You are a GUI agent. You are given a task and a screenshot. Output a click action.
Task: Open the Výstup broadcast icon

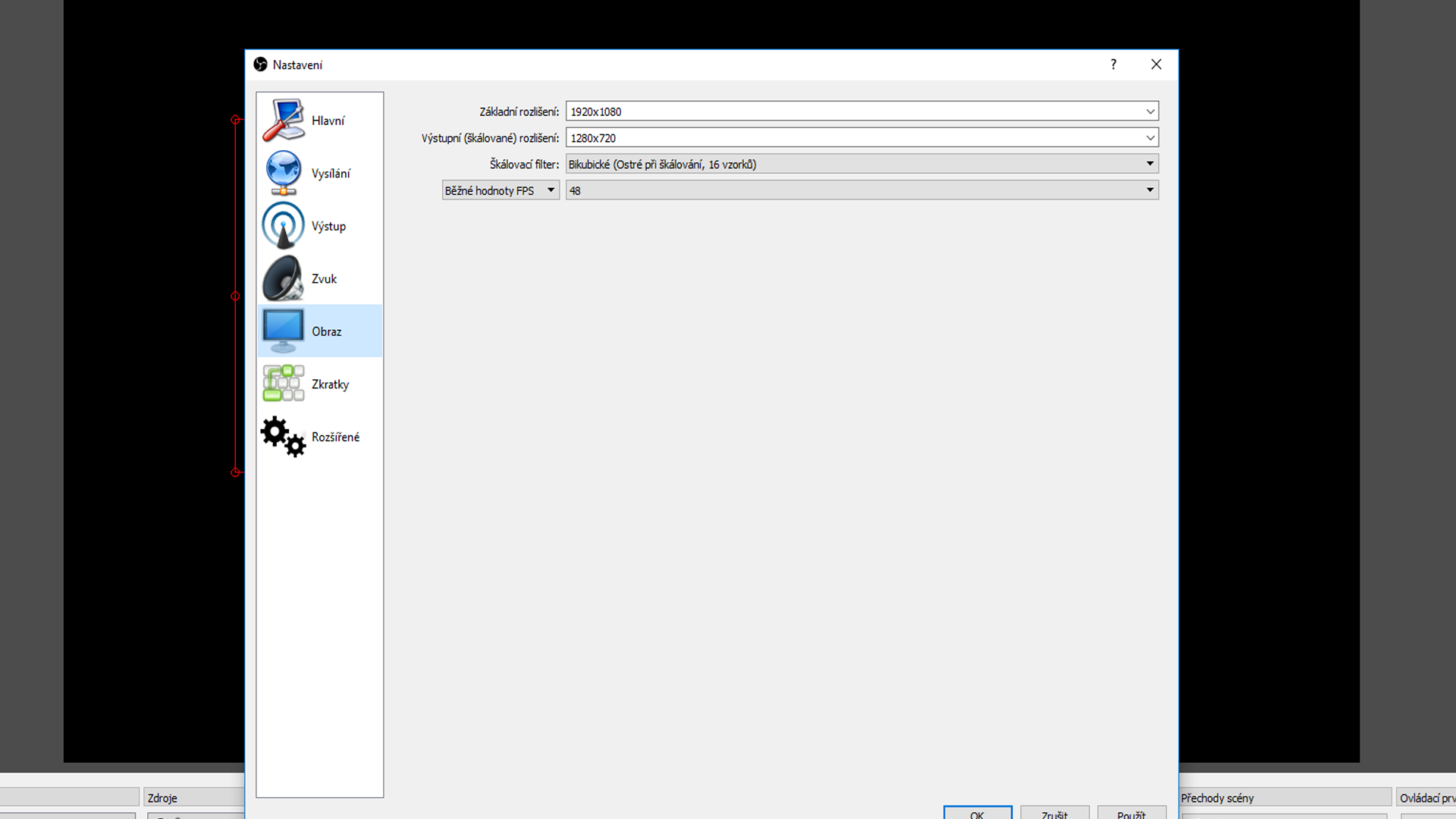tap(283, 226)
